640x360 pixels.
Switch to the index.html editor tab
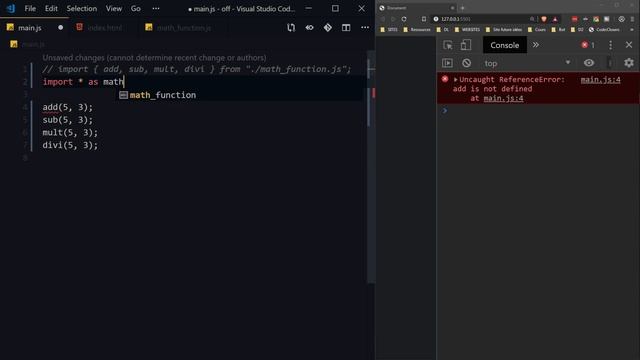[x=104, y=28]
